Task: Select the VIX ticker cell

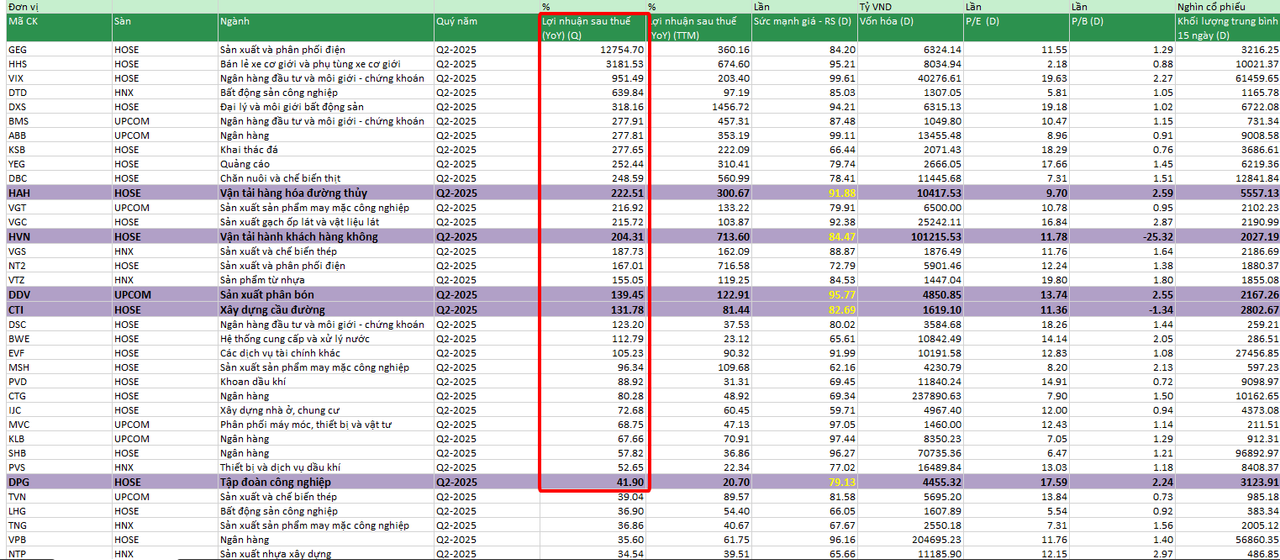Action: [x=16, y=77]
